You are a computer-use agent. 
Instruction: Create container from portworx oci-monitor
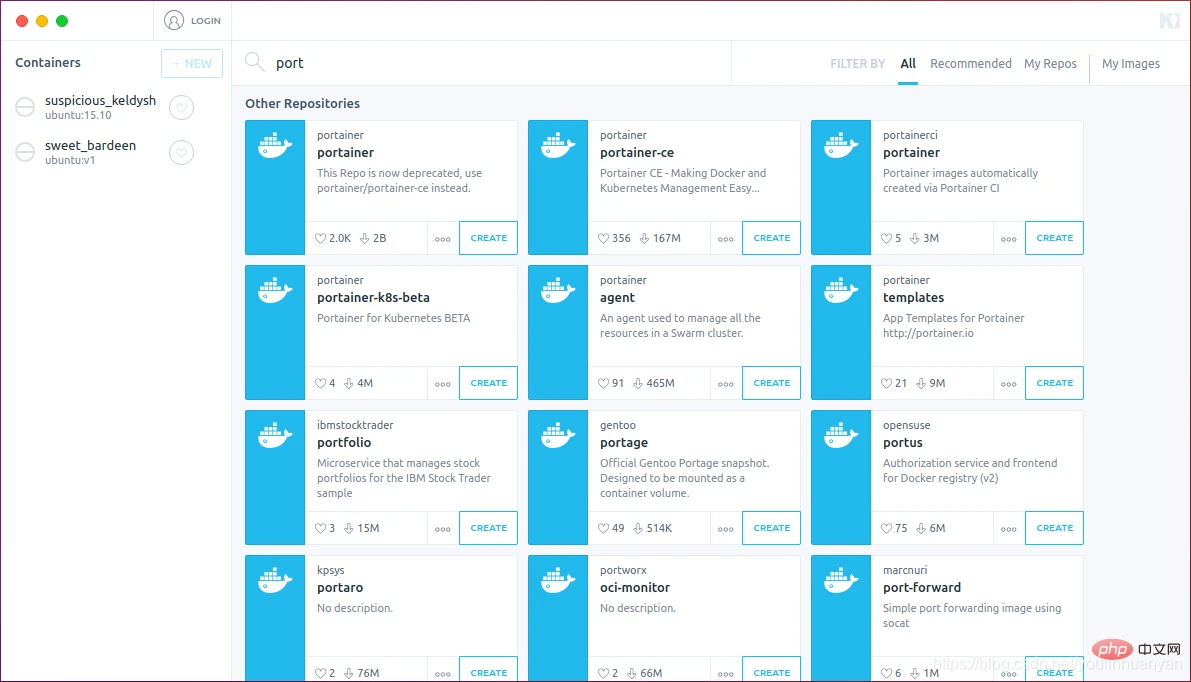771,671
